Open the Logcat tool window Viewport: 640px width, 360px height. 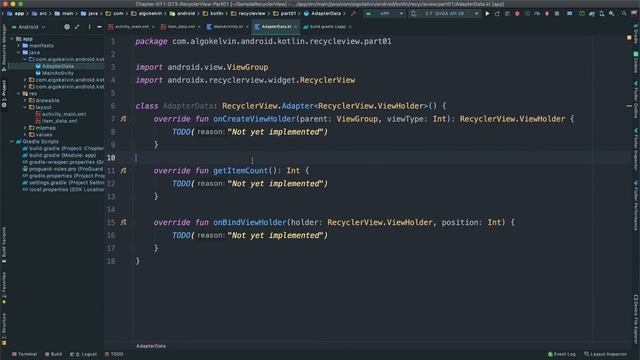click(83, 354)
